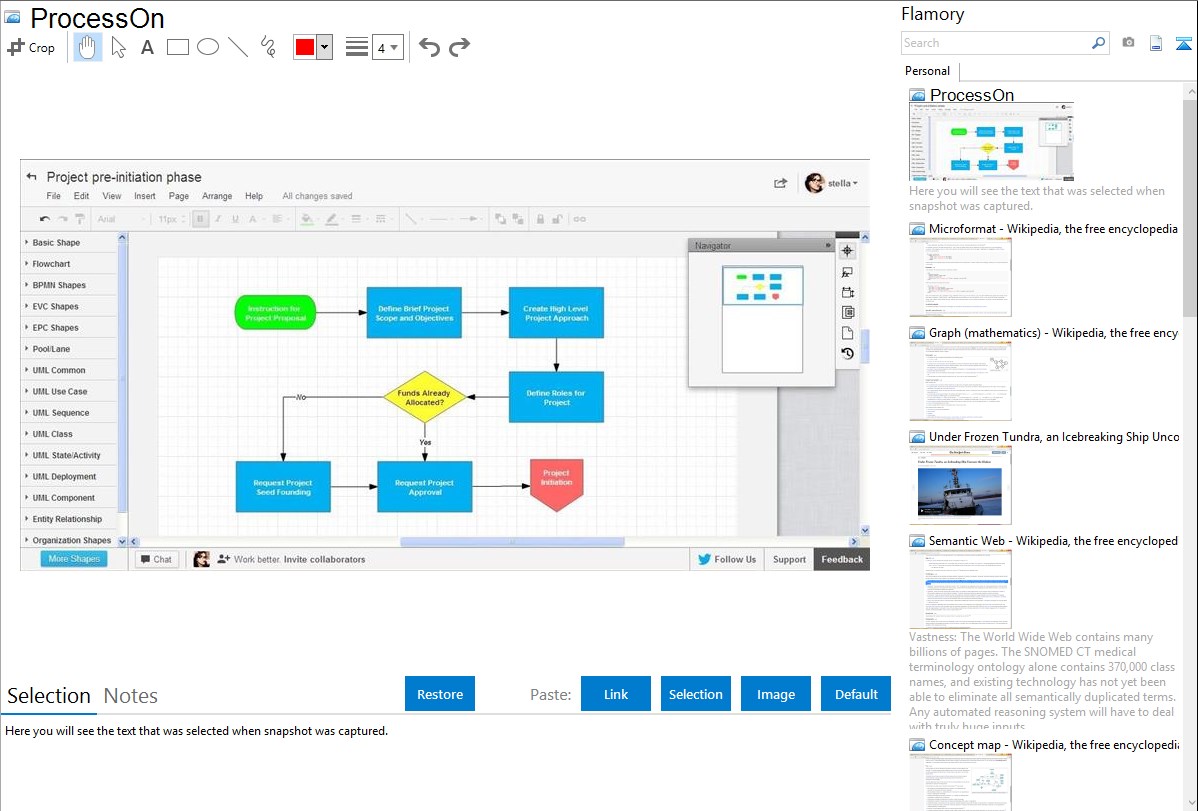1198x811 pixels.
Task: Click the search magnifier icon
Action: pyautogui.click(x=1099, y=43)
